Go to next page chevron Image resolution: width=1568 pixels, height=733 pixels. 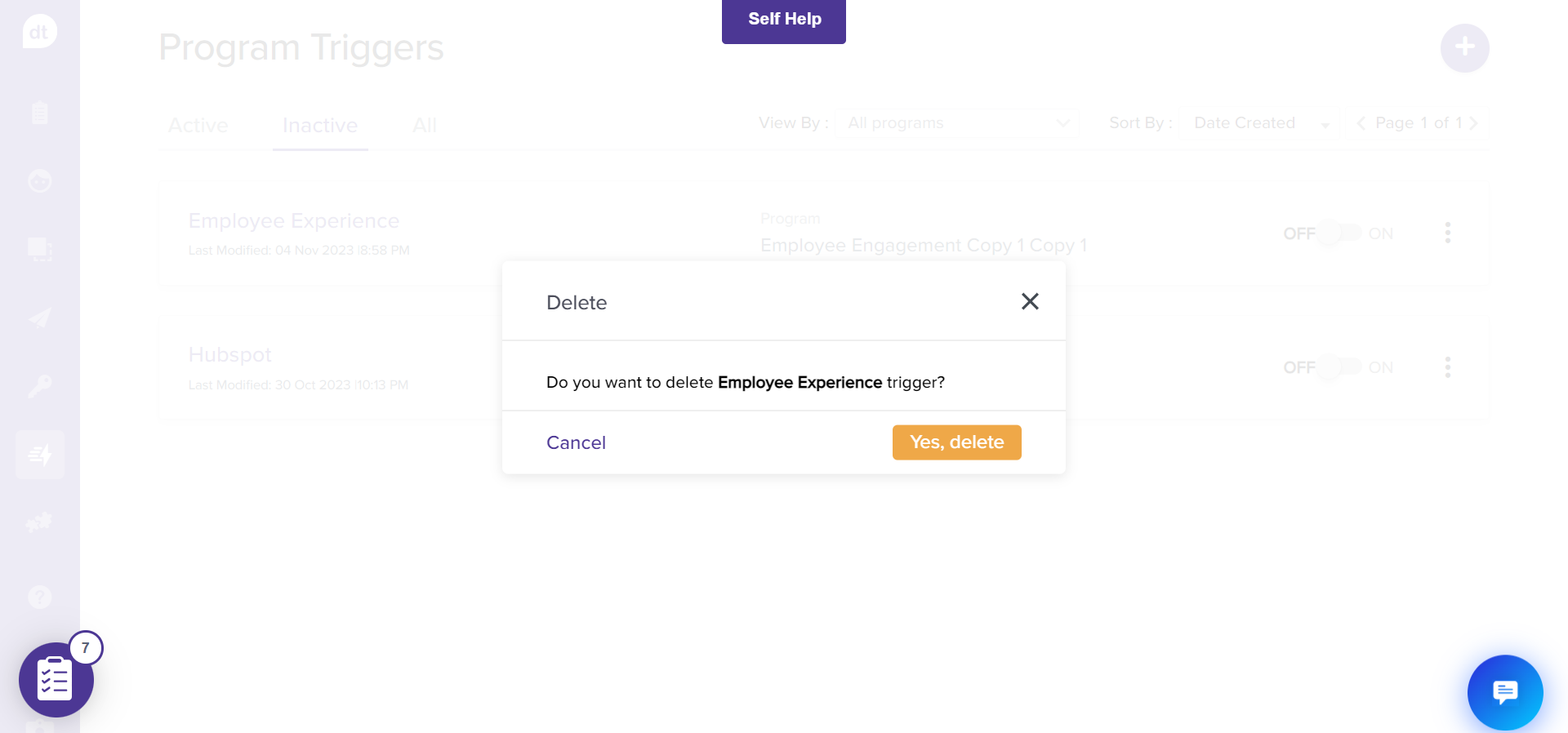coord(1474,123)
